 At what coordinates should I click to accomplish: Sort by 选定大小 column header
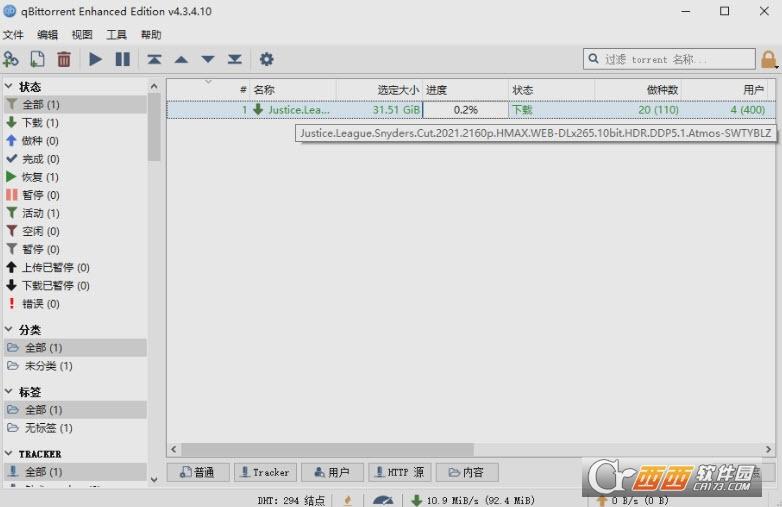point(379,90)
